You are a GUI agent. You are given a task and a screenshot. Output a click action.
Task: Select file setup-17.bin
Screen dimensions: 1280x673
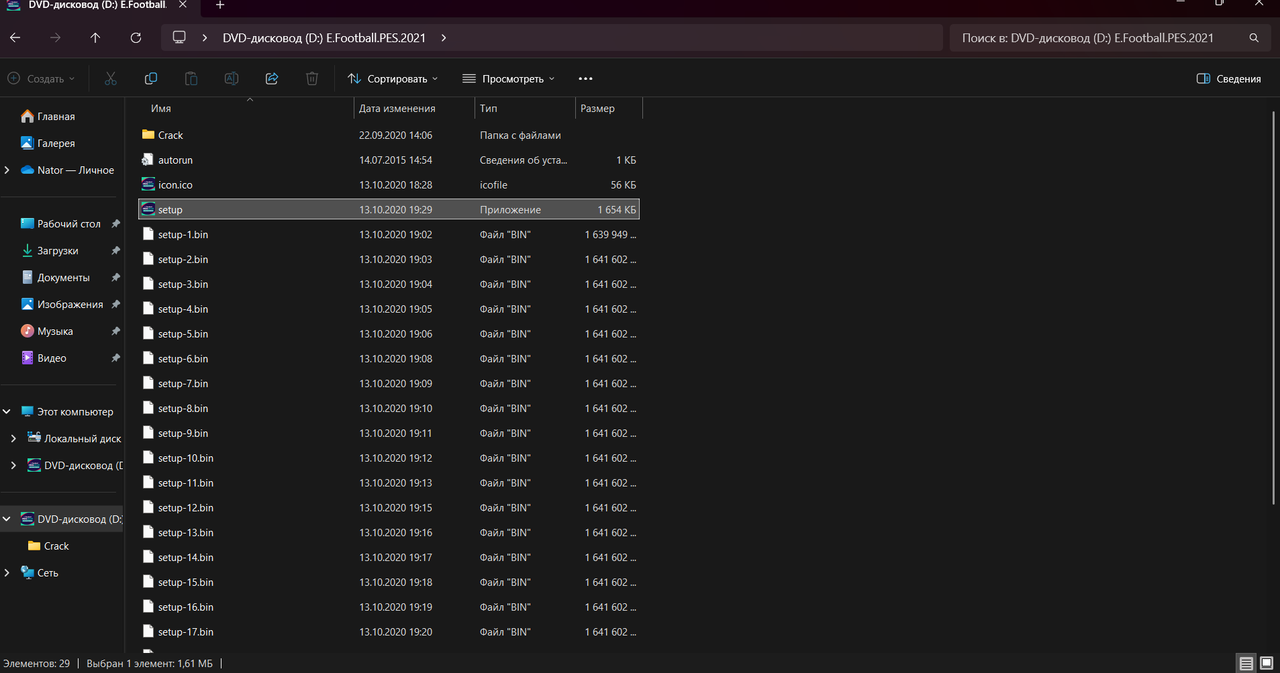click(x=186, y=632)
